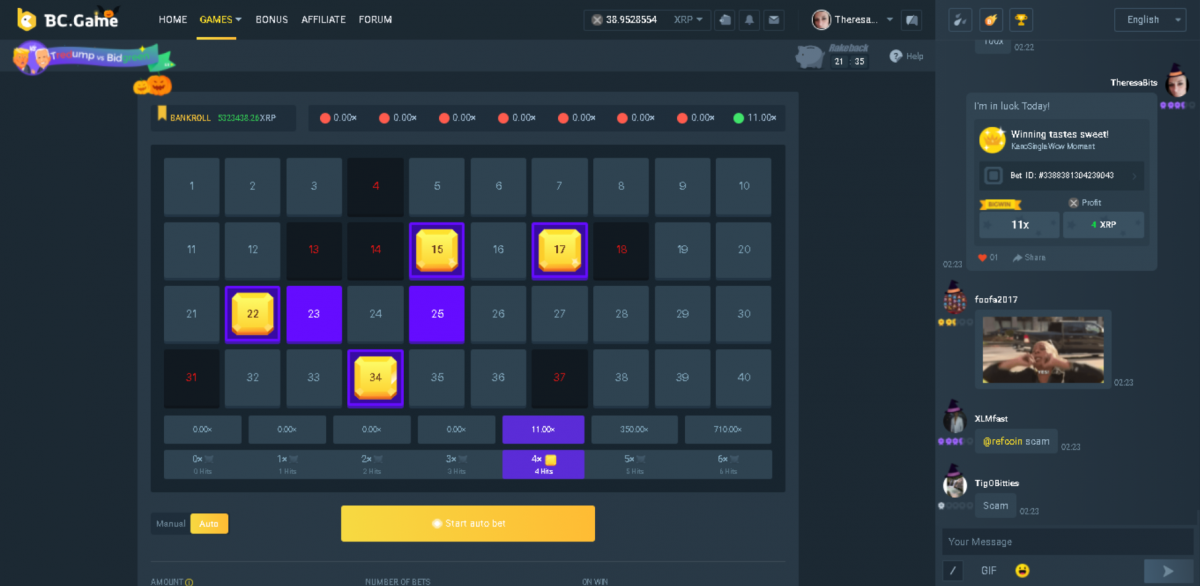Go to the AFFILIATE page
This screenshot has width=1200, height=586.
pyautogui.click(x=323, y=20)
